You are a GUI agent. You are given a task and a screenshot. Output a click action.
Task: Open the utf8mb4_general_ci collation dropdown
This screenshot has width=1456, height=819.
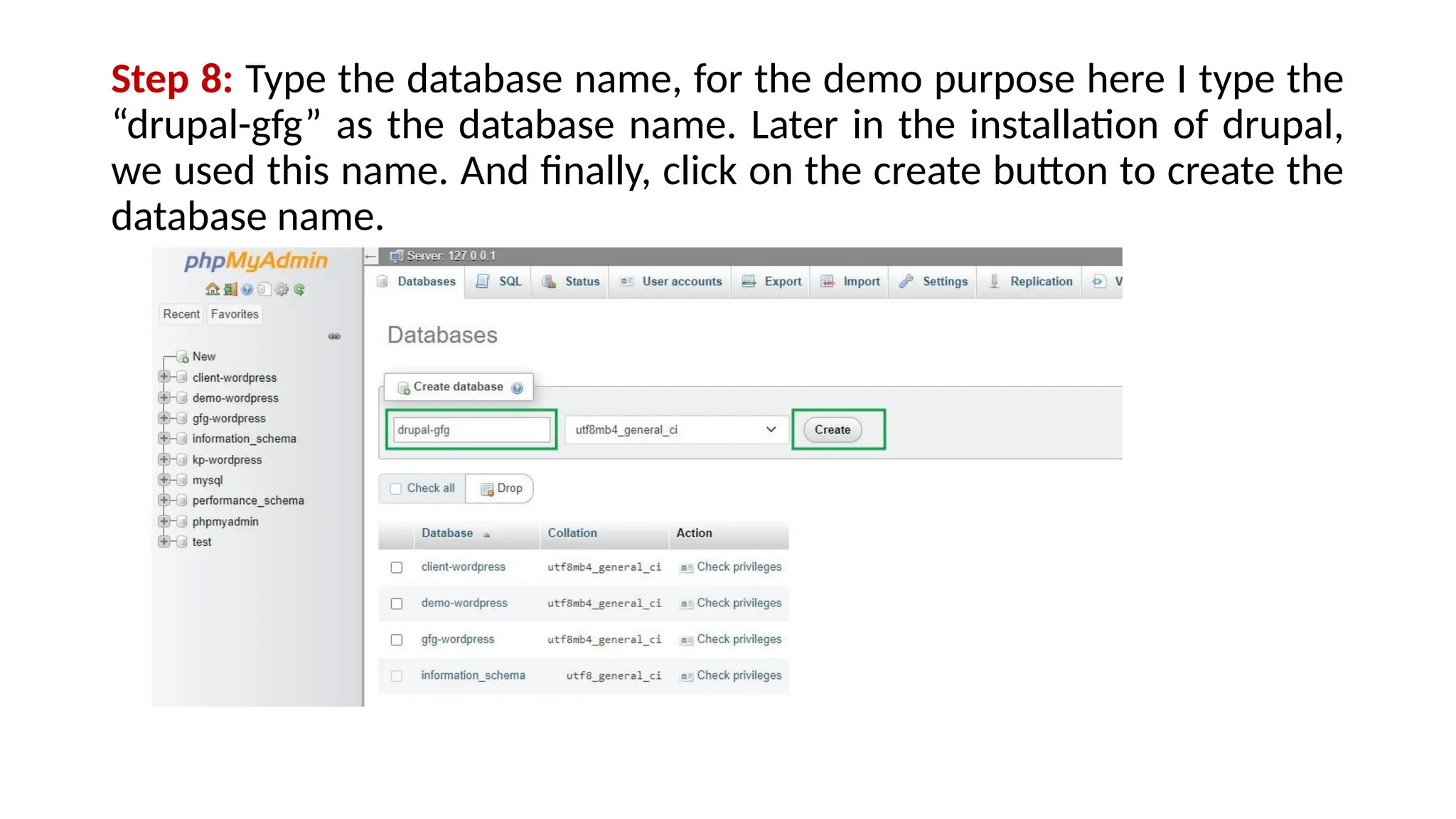676,429
